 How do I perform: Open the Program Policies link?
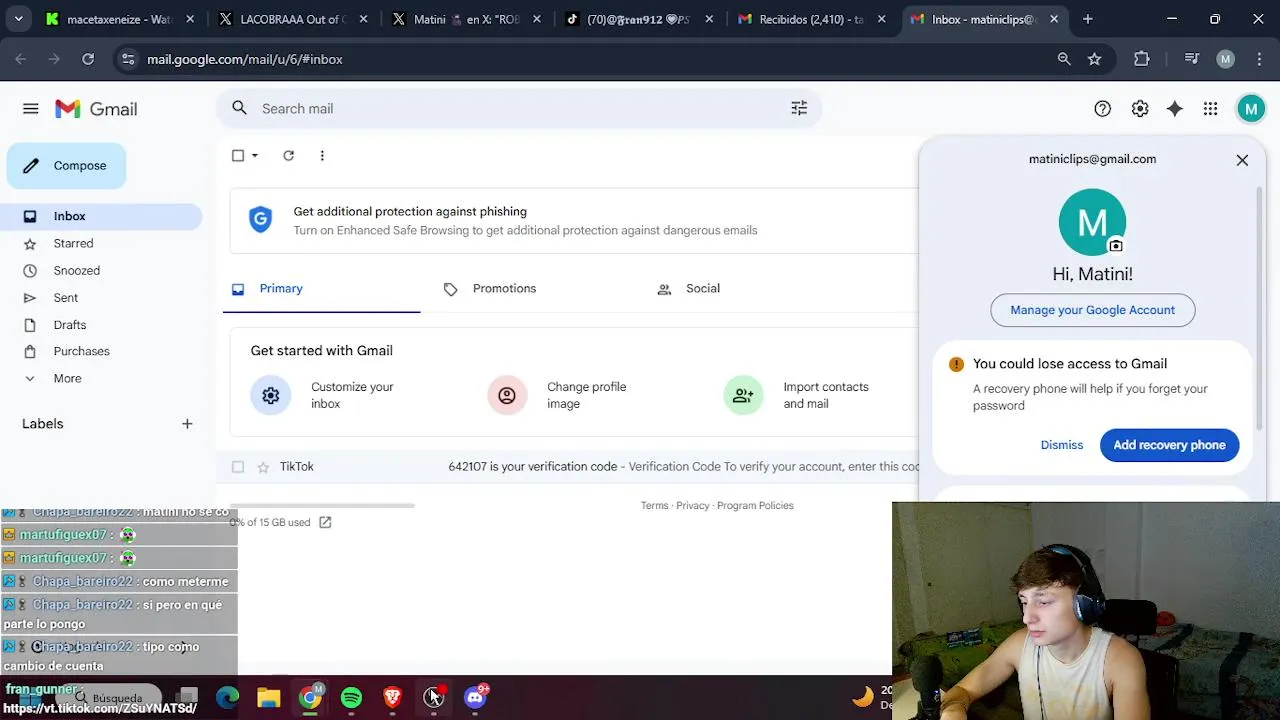tap(755, 505)
